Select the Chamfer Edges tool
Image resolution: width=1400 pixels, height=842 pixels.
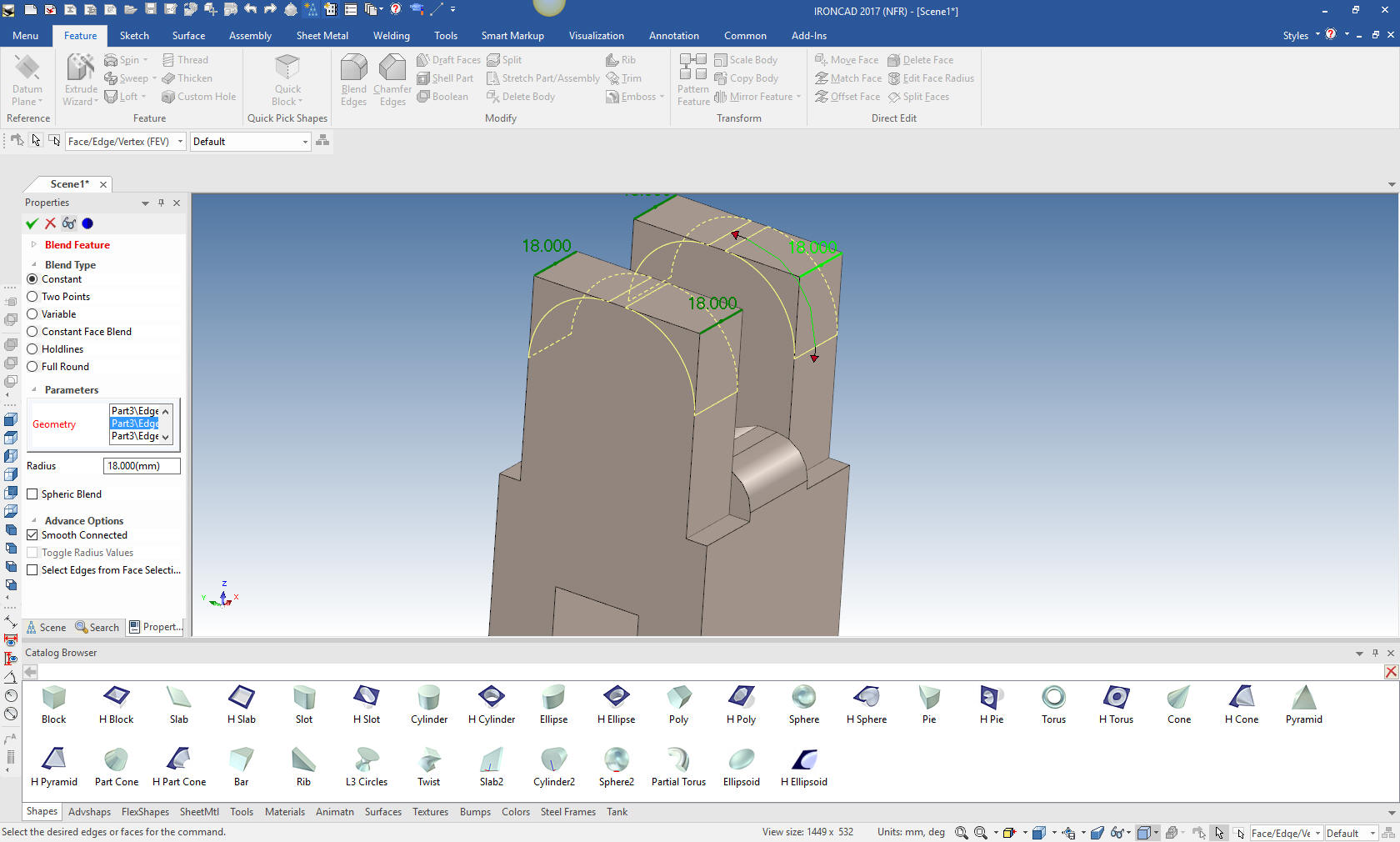(x=392, y=80)
